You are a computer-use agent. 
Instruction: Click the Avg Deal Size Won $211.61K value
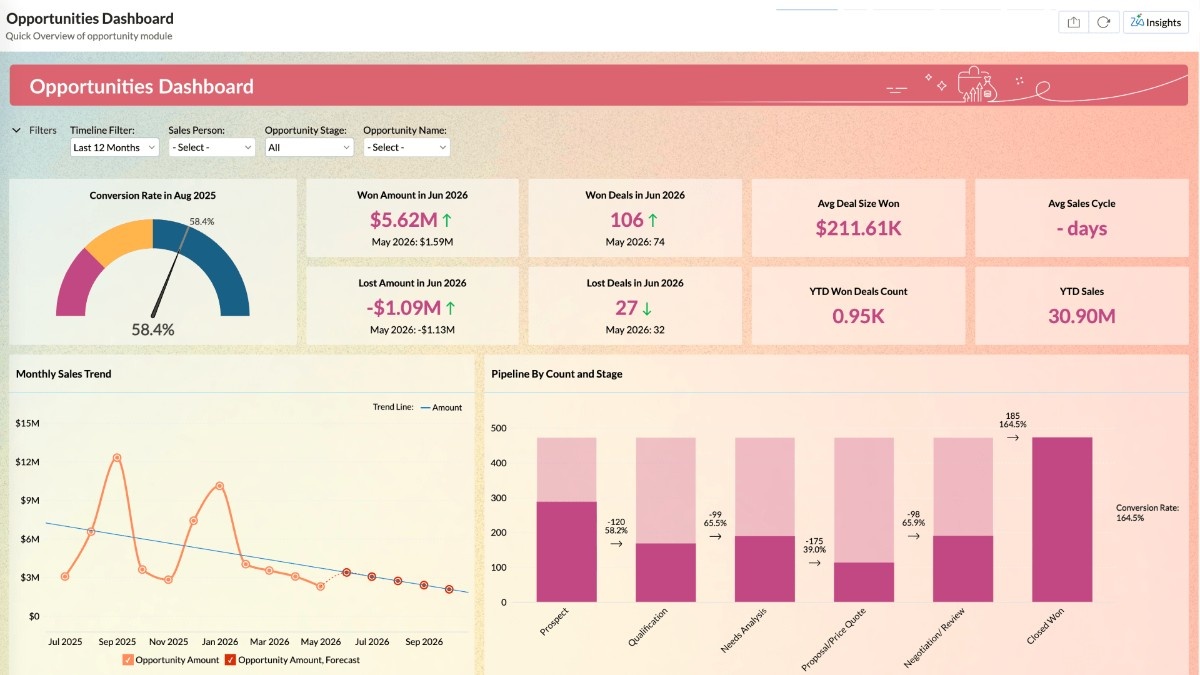pos(858,229)
